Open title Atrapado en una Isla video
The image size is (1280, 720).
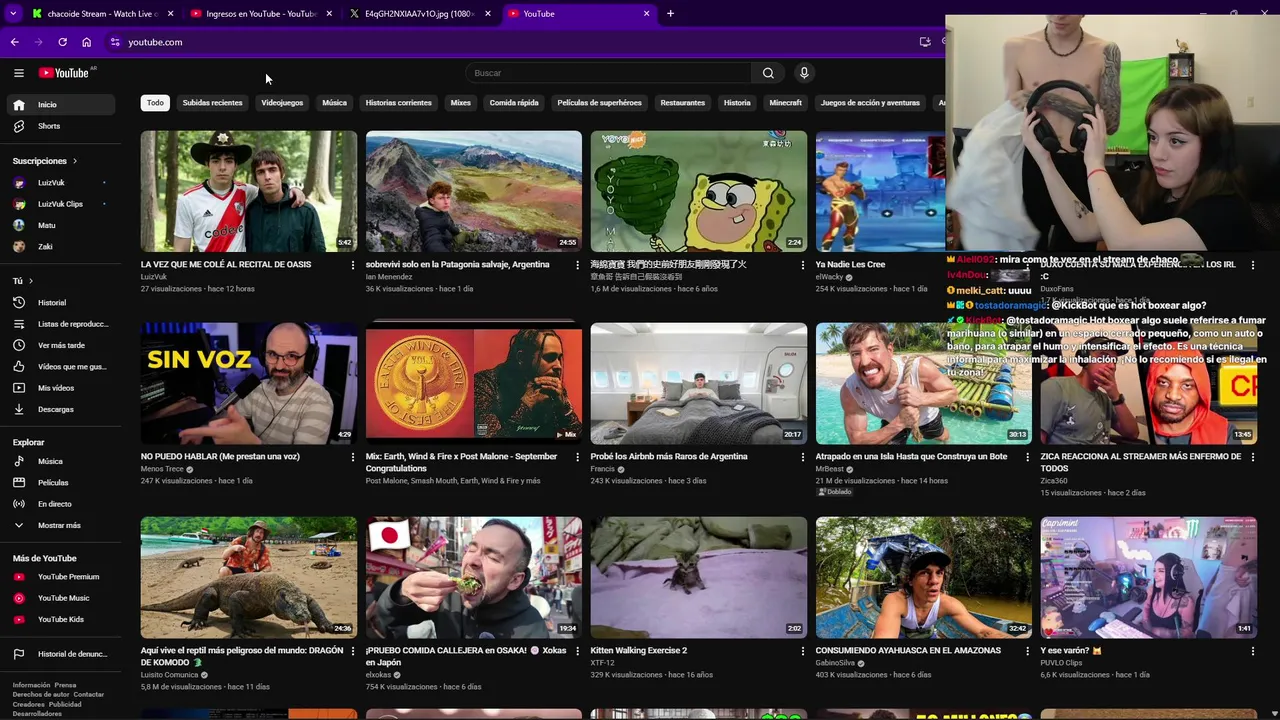pyautogui.click(x=911, y=457)
